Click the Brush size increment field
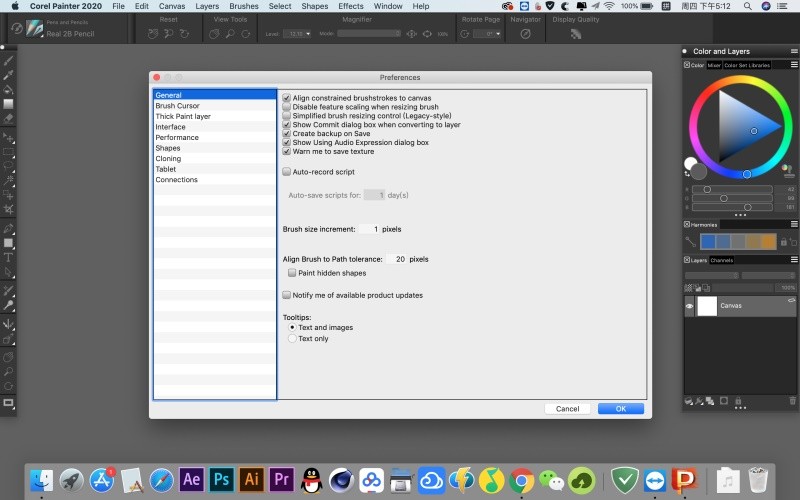This screenshot has width=800, height=500. pyautogui.click(x=369, y=229)
